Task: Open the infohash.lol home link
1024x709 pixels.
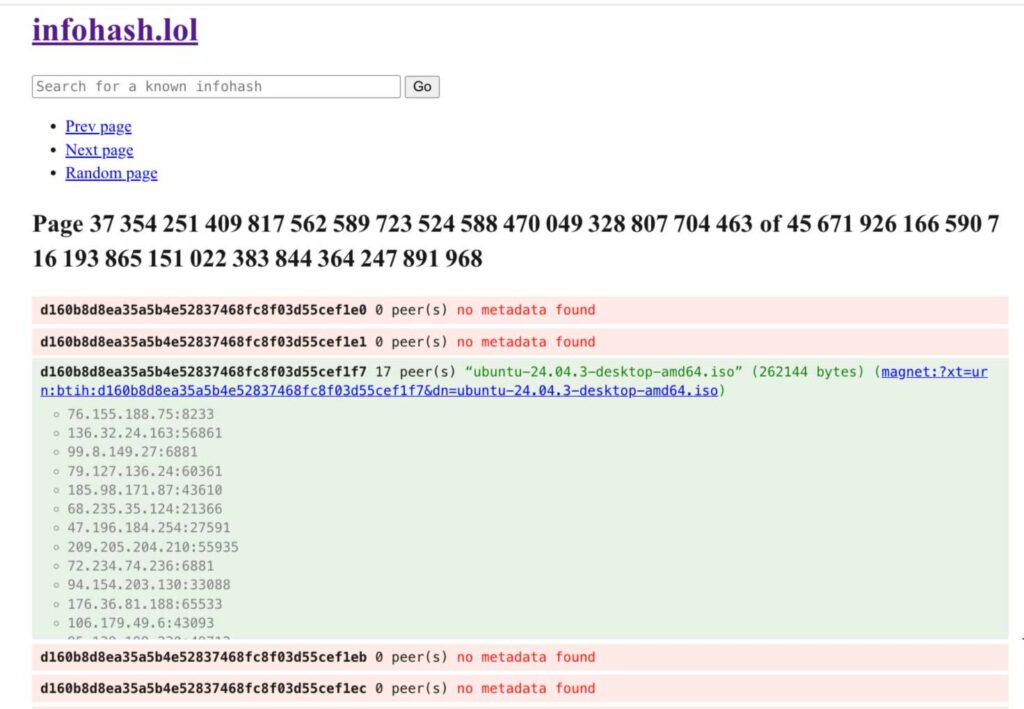Action: (x=115, y=30)
